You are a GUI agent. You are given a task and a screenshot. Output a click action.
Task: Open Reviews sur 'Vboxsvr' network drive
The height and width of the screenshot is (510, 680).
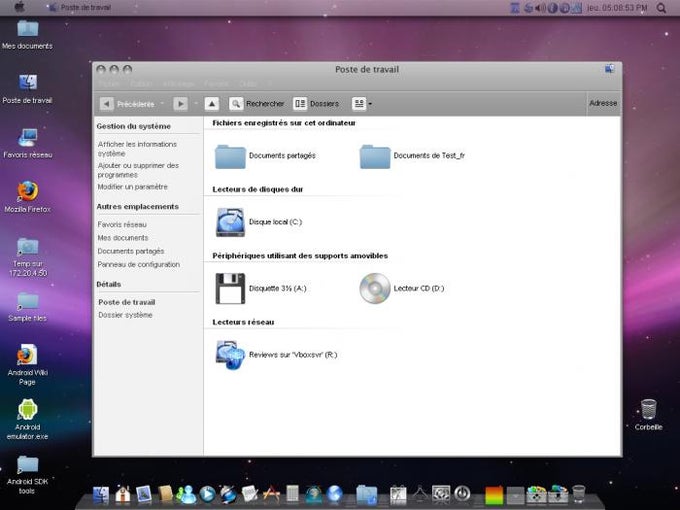(x=231, y=354)
